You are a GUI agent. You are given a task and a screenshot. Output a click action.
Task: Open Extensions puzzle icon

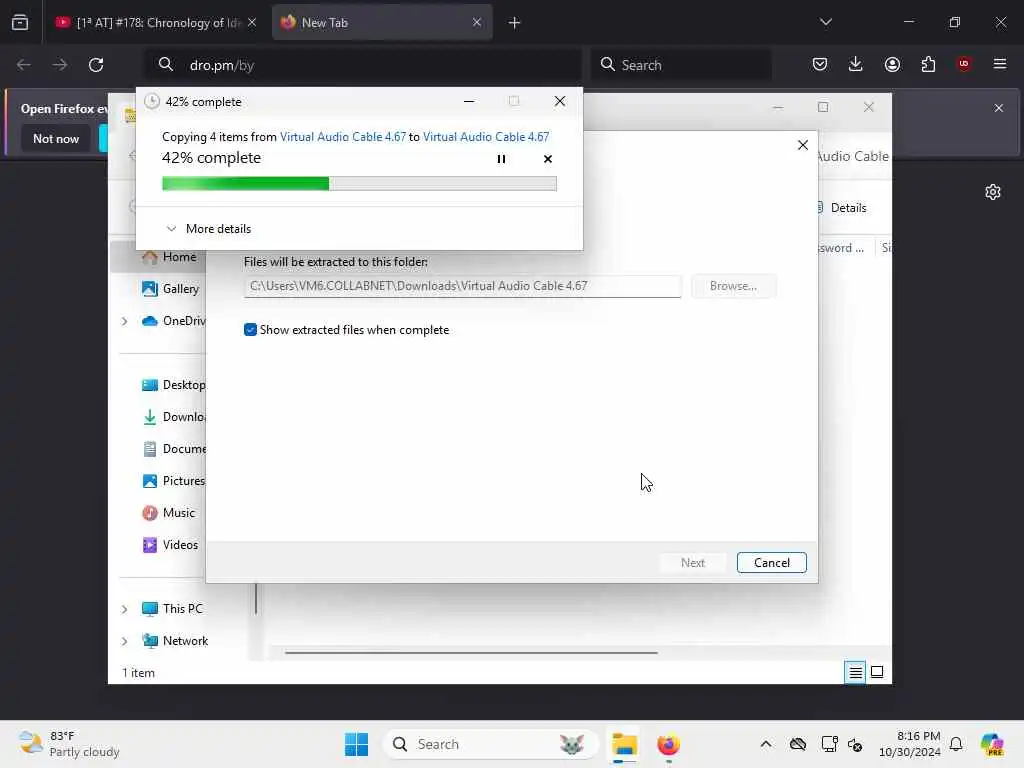(928, 64)
